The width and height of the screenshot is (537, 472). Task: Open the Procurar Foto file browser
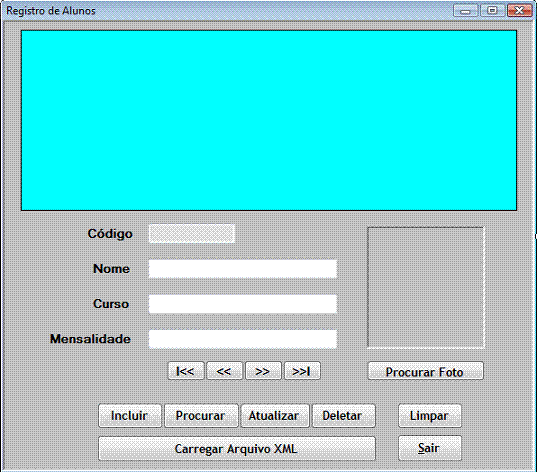[426, 371]
